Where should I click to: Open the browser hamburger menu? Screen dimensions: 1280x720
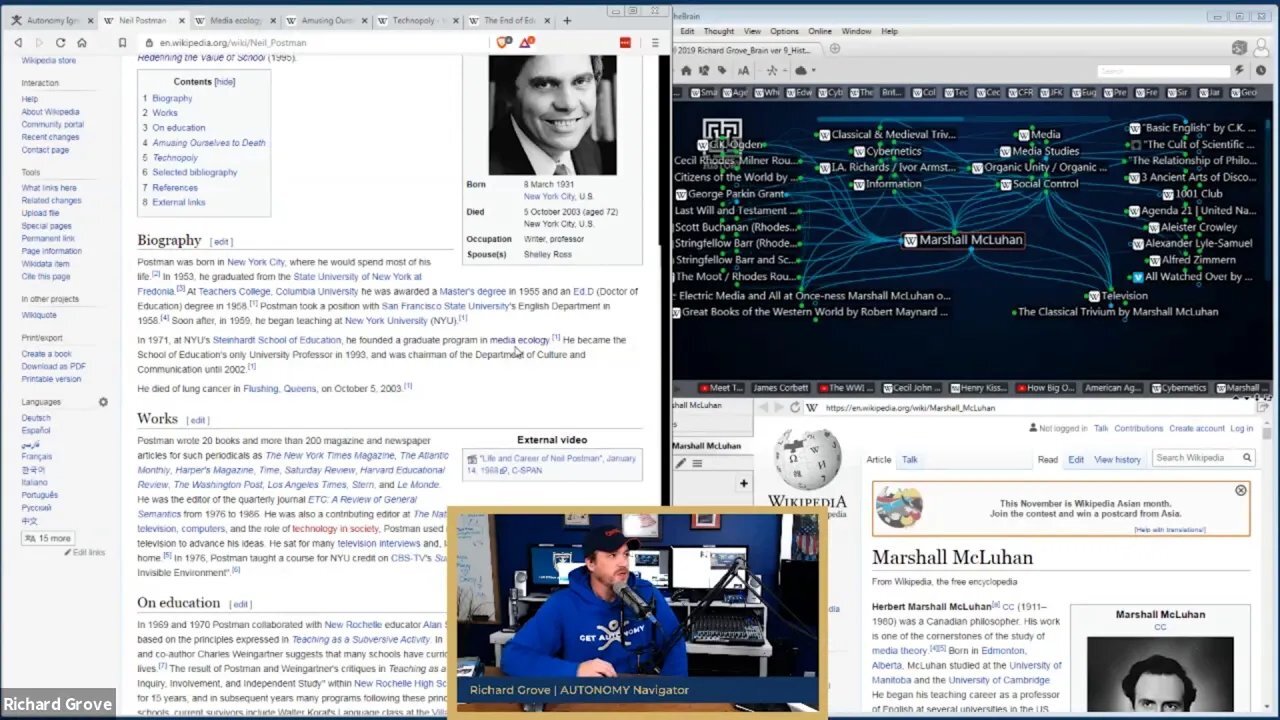[655, 43]
